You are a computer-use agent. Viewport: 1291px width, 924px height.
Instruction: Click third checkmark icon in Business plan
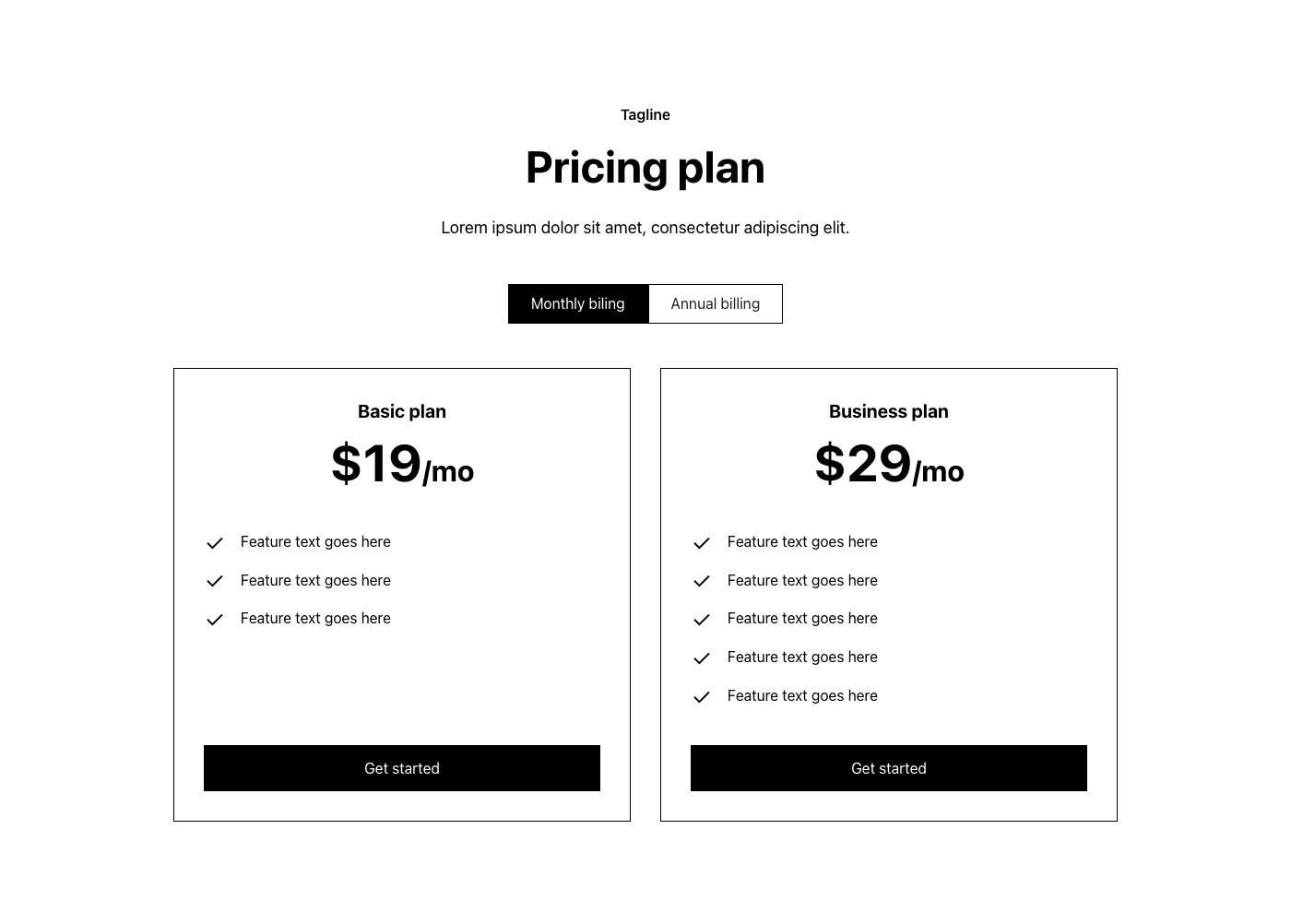point(702,620)
